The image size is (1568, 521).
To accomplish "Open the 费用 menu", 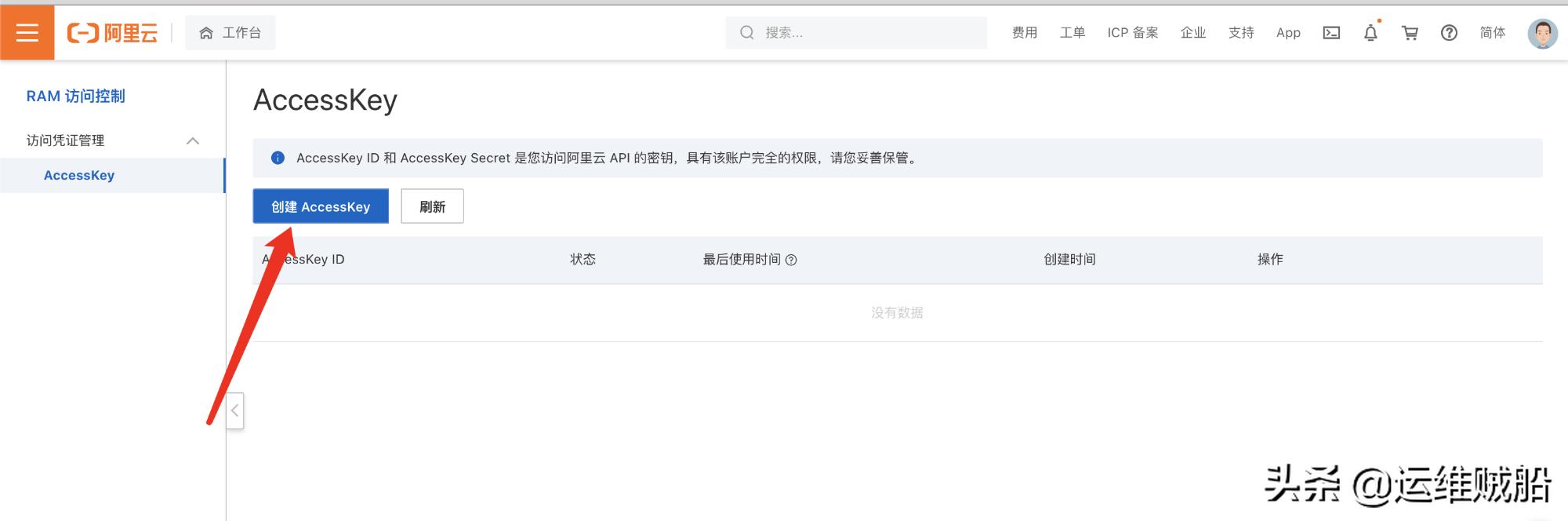I will pyautogui.click(x=1024, y=33).
